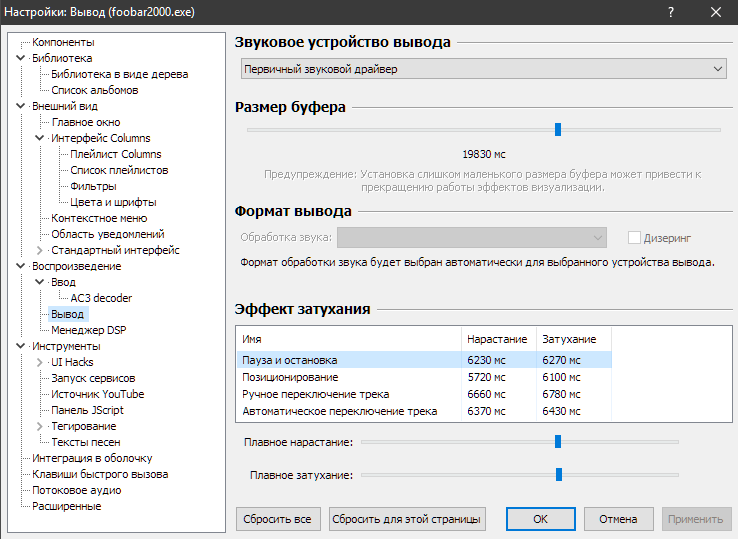Viewport: 738px width, 539px height.
Task: Click the Сбросить все button
Action: pos(278,519)
